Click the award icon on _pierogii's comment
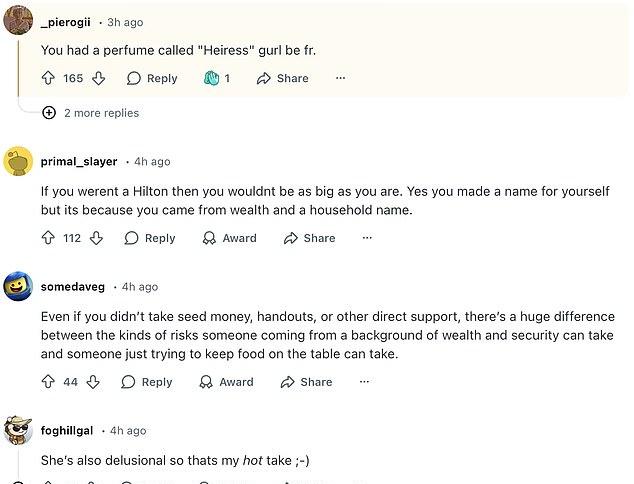The width and height of the screenshot is (634, 484). pyautogui.click(x=212, y=78)
